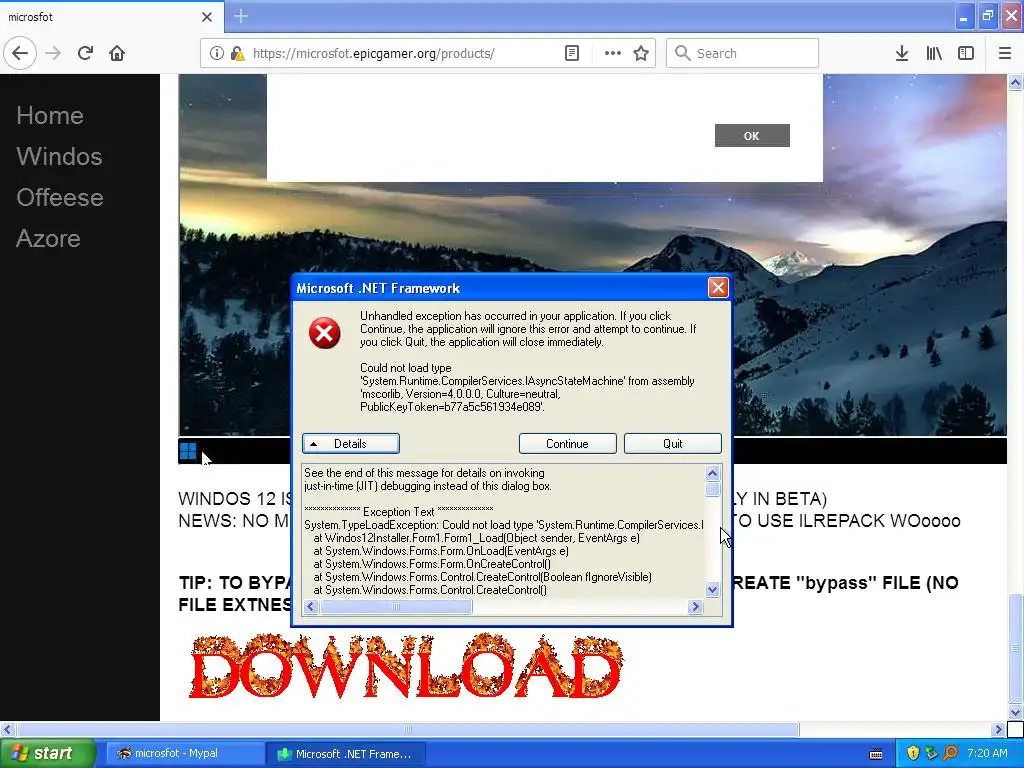The image size is (1024, 768).
Task: Open the Windows start menu
Action: (x=48, y=754)
